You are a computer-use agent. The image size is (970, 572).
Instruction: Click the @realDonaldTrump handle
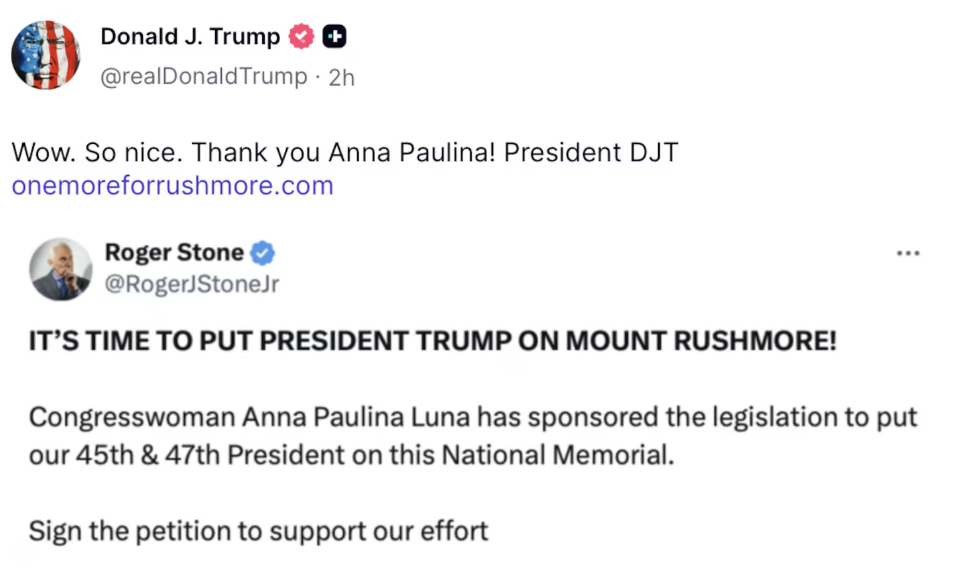204,77
